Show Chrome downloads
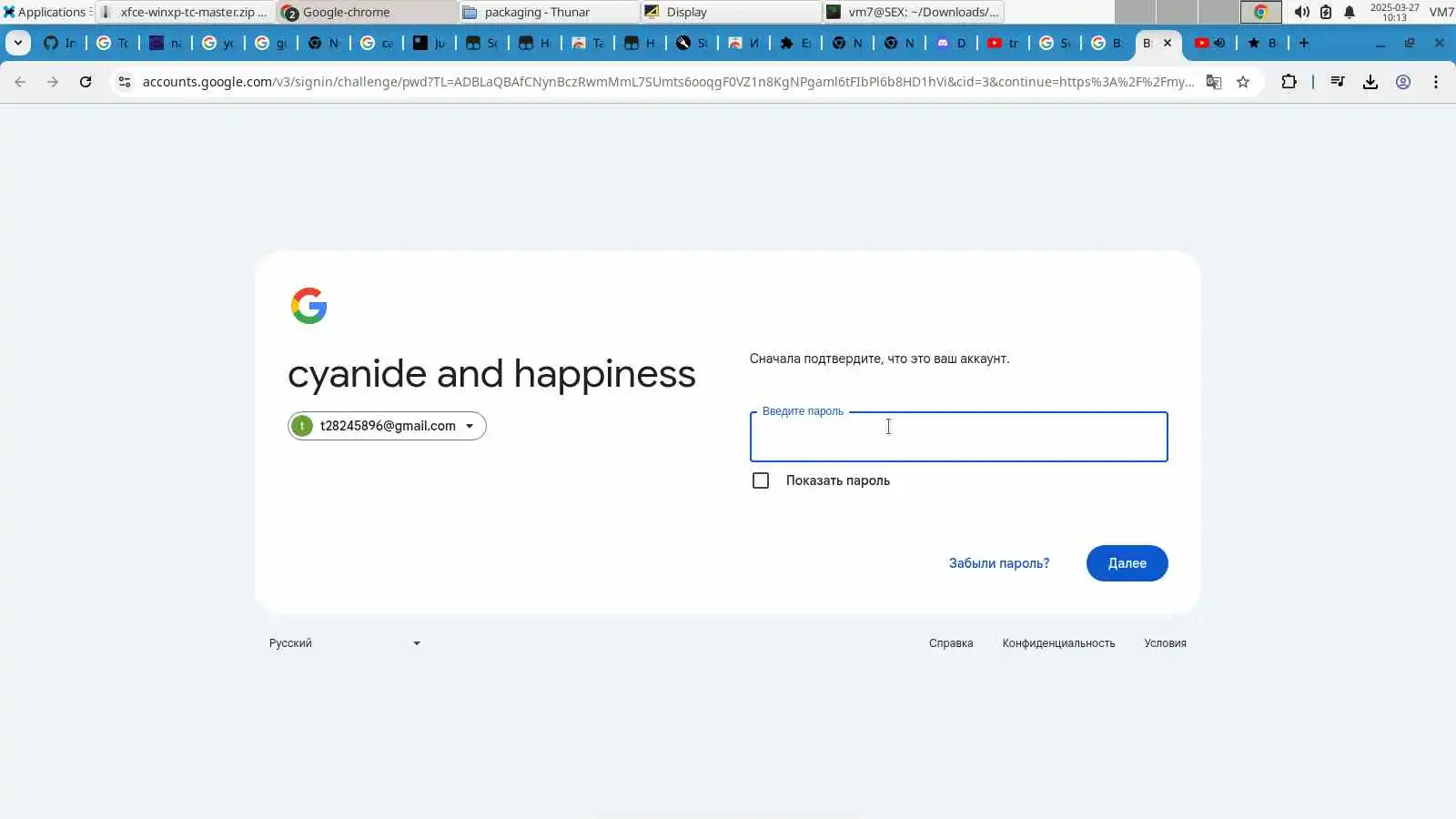Image resolution: width=1456 pixels, height=819 pixels. tap(1370, 82)
